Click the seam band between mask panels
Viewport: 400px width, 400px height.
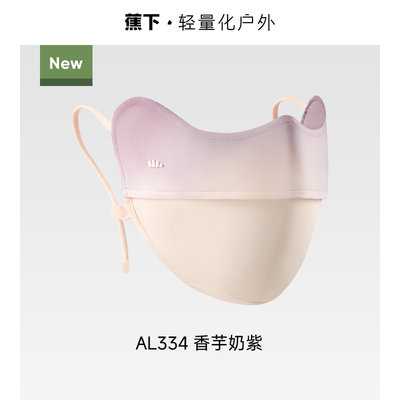(x=225, y=195)
